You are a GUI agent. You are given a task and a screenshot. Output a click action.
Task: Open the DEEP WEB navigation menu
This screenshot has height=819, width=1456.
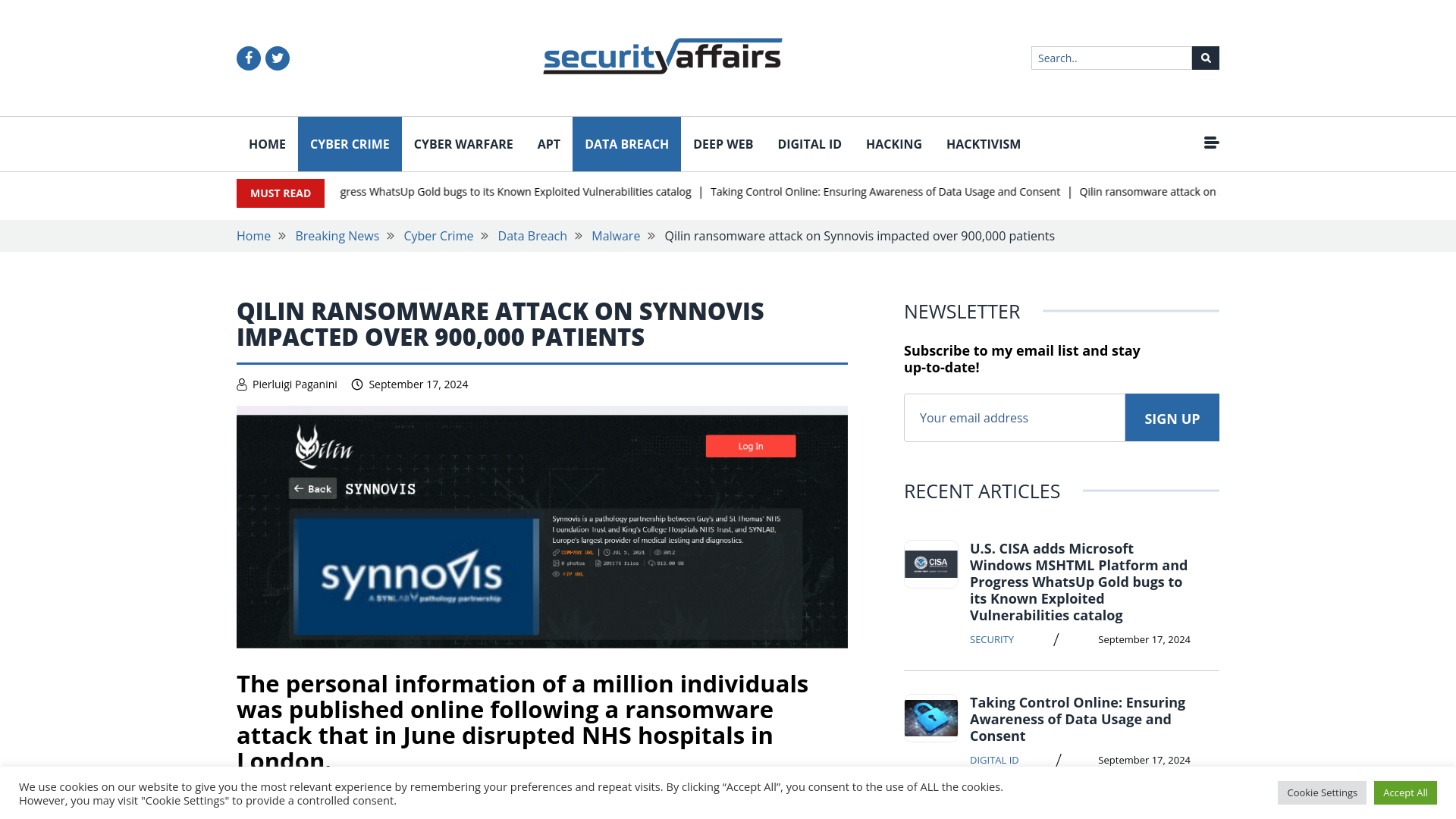click(x=723, y=144)
